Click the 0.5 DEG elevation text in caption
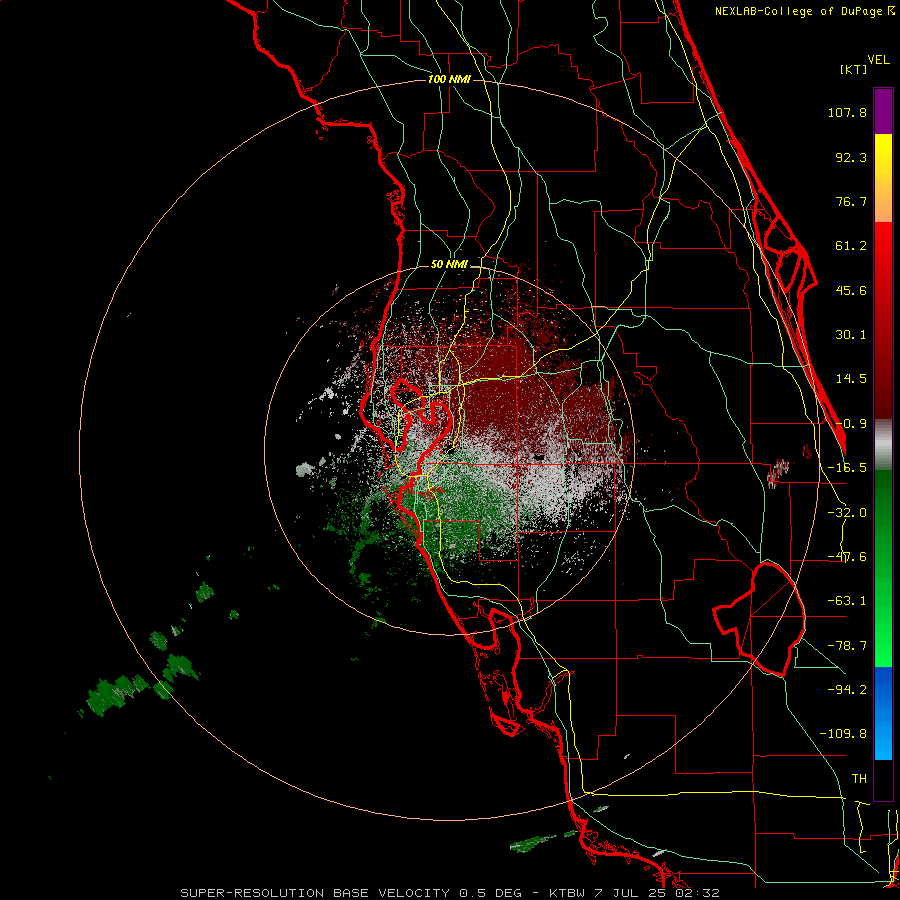This screenshot has height=900, width=900. click(491, 893)
